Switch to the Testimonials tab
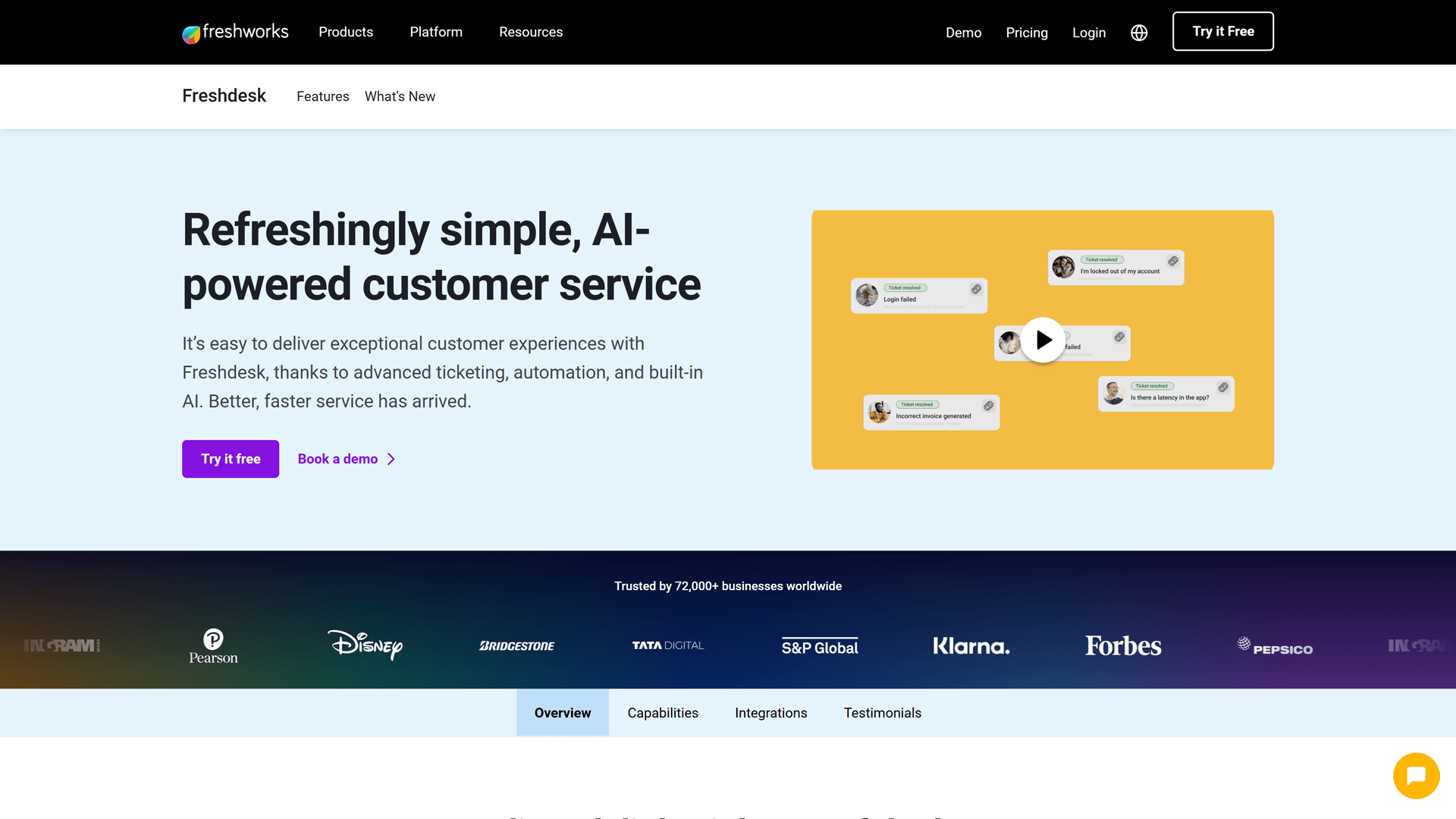Image resolution: width=1456 pixels, height=819 pixels. pyautogui.click(x=883, y=713)
